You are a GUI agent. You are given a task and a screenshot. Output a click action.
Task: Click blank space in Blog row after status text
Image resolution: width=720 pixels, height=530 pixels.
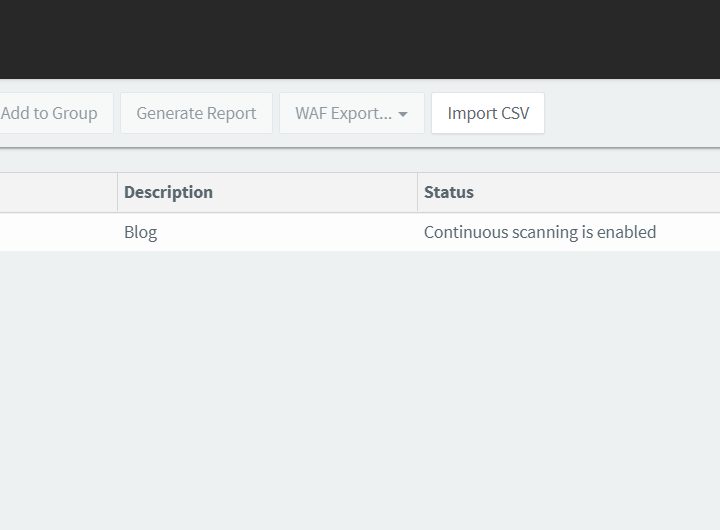pos(688,232)
